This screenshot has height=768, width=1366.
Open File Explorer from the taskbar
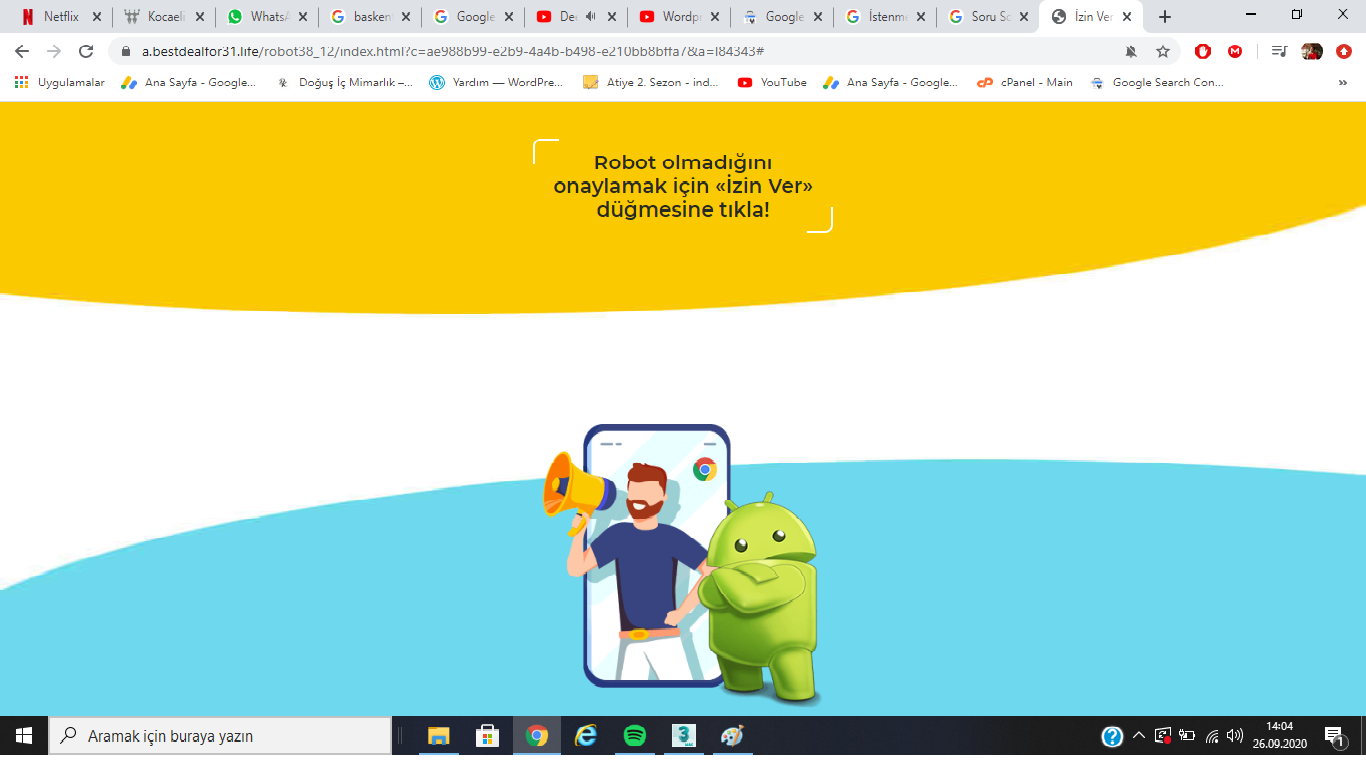click(x=439, y=736)
